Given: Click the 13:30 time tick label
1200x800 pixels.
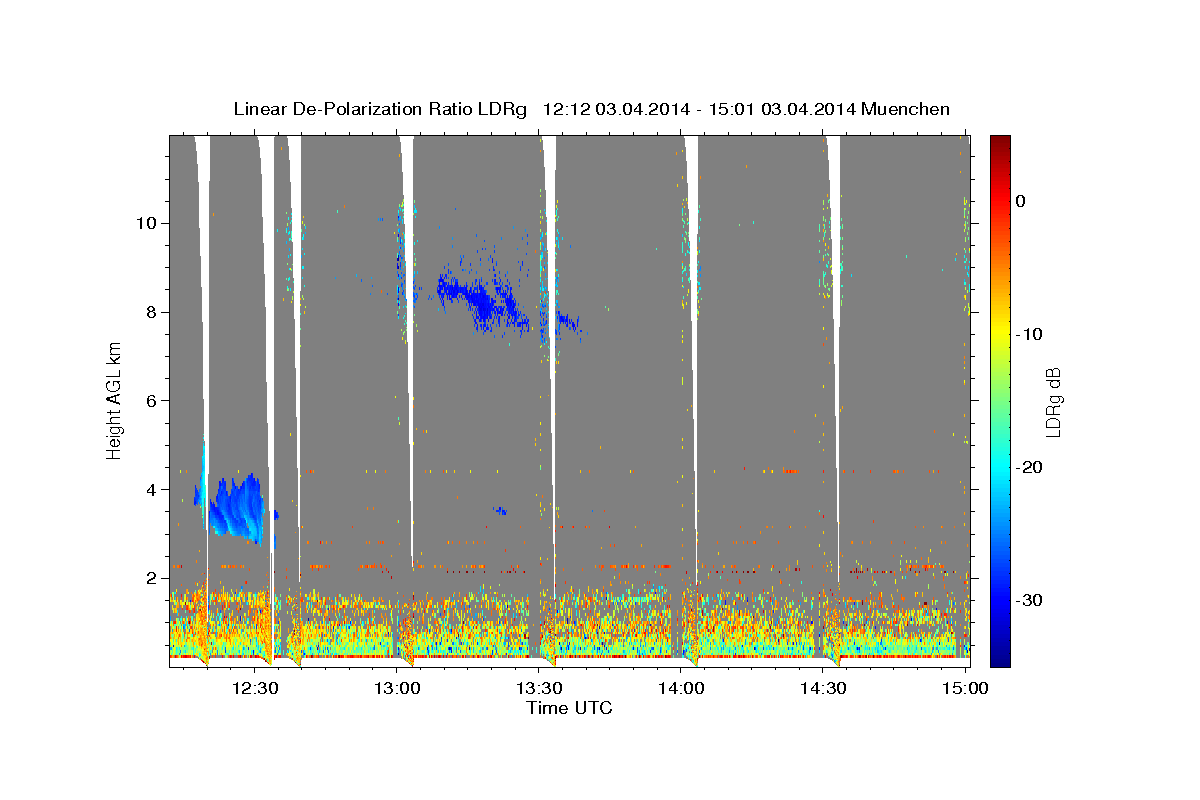Looking at the screenshot, I should tap(539, 688).
